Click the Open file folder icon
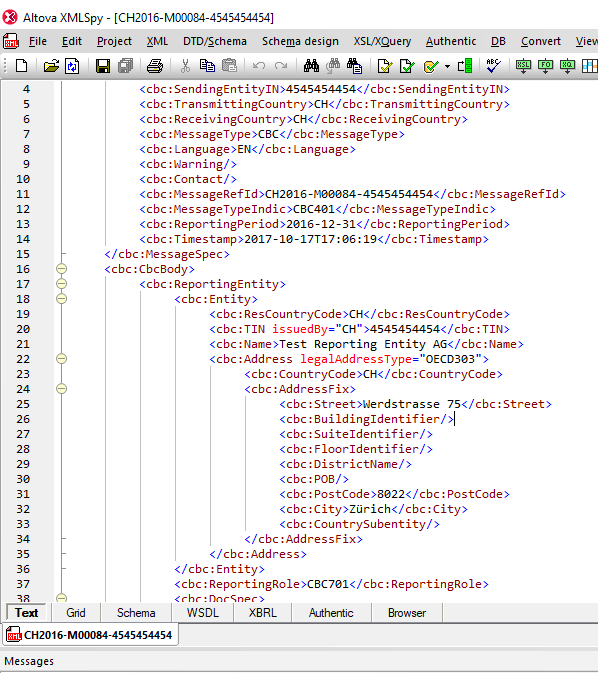Screen dimensions: 598x673 tap(51, 66)
